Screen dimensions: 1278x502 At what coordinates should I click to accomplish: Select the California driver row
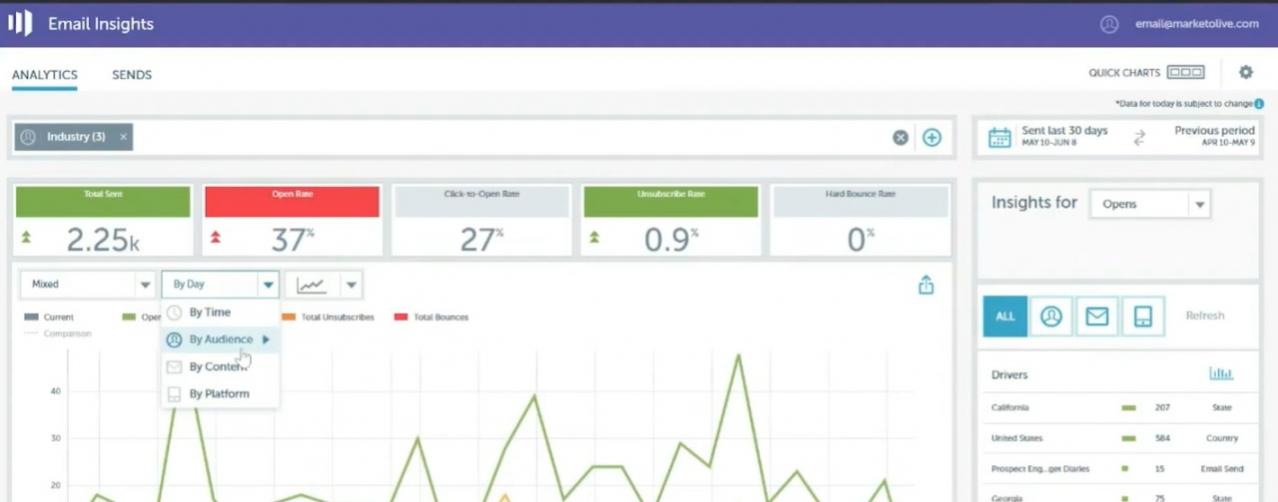(1116, 408)
